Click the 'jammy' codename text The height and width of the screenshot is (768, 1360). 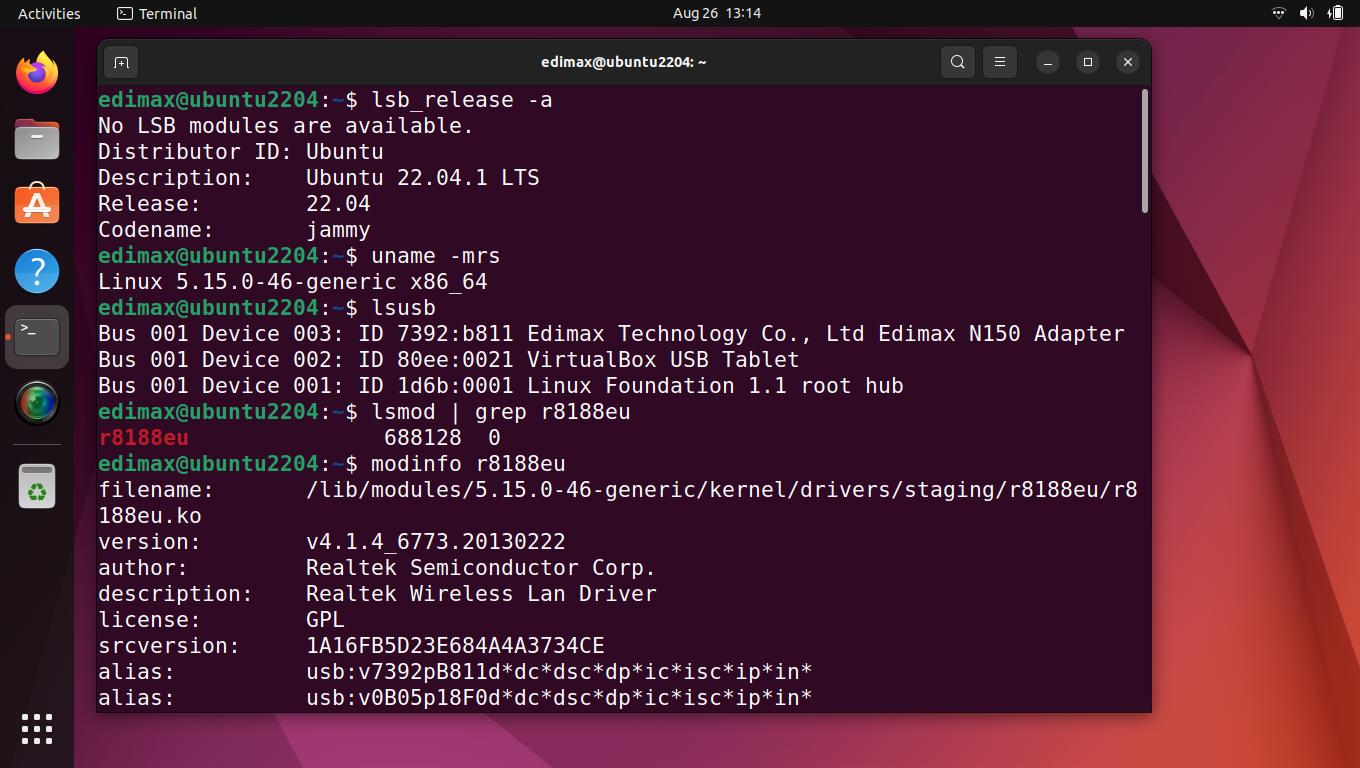tap(338, 230)
